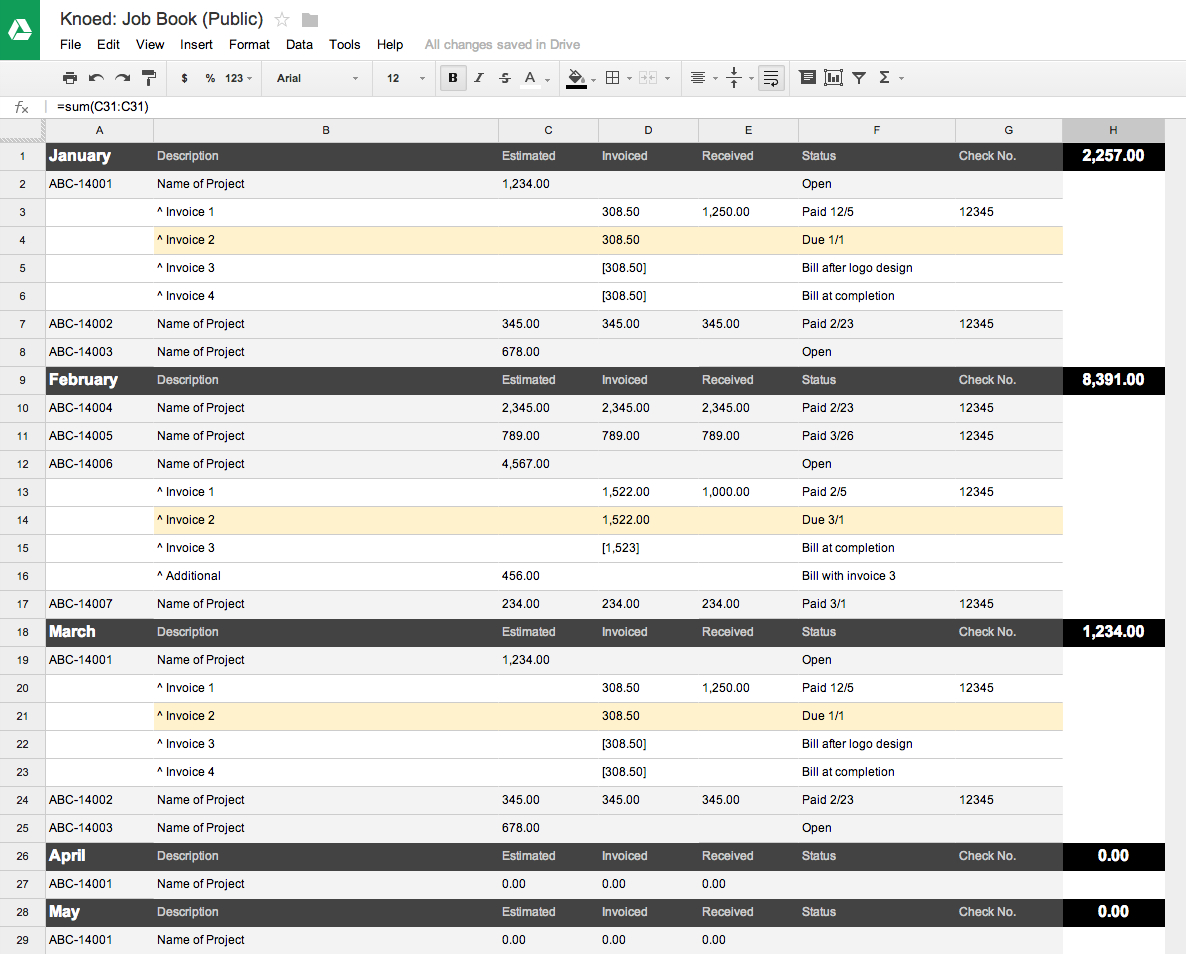Click the Paint format tool
The image size is (1186, 954).
(148, 78)
